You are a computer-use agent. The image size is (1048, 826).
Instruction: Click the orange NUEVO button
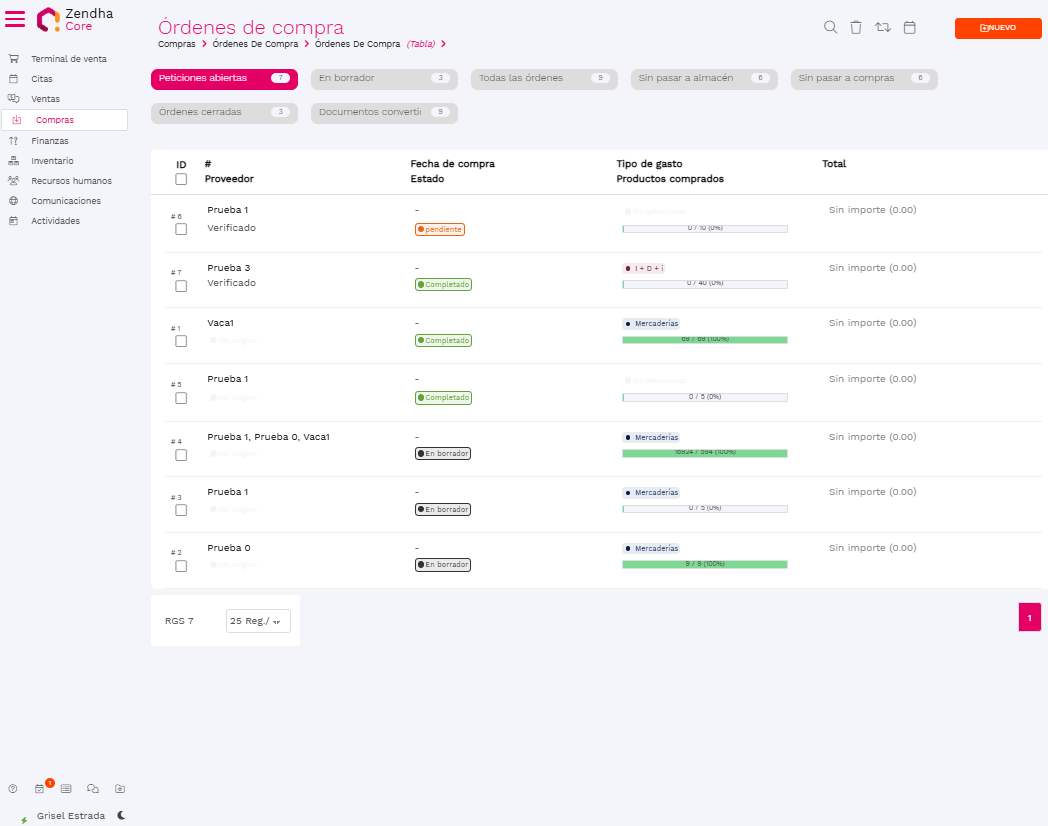997,28
